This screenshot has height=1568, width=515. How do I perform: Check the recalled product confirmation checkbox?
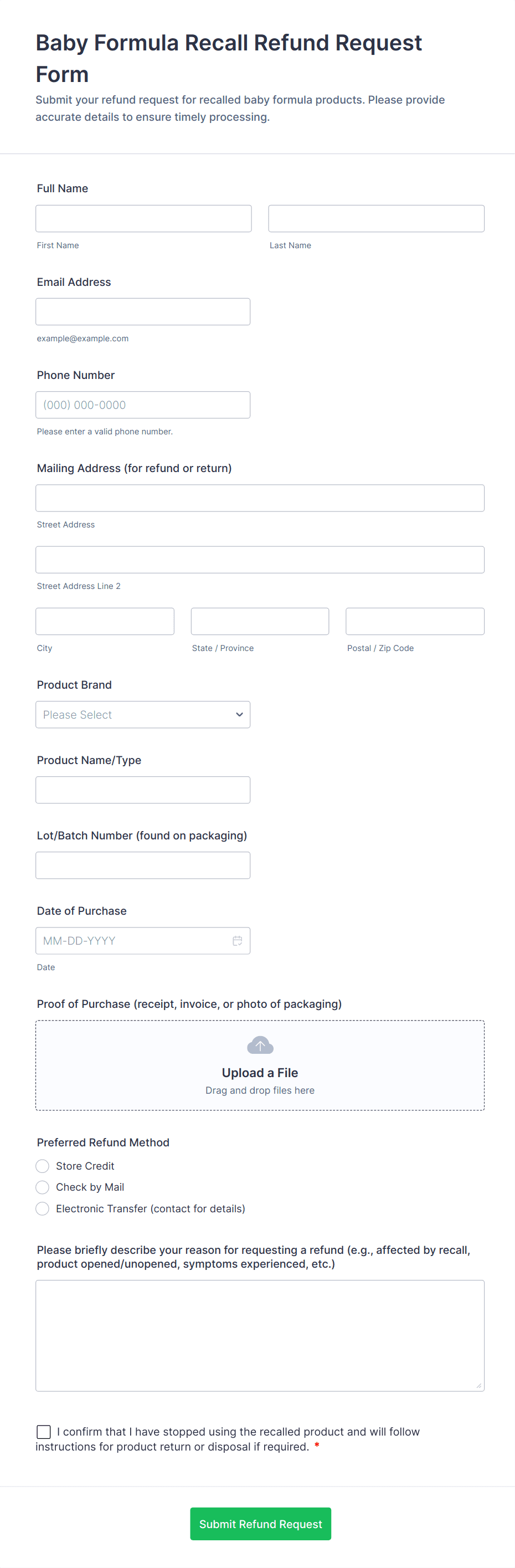pyautogui.click(x=44, y=1432)
